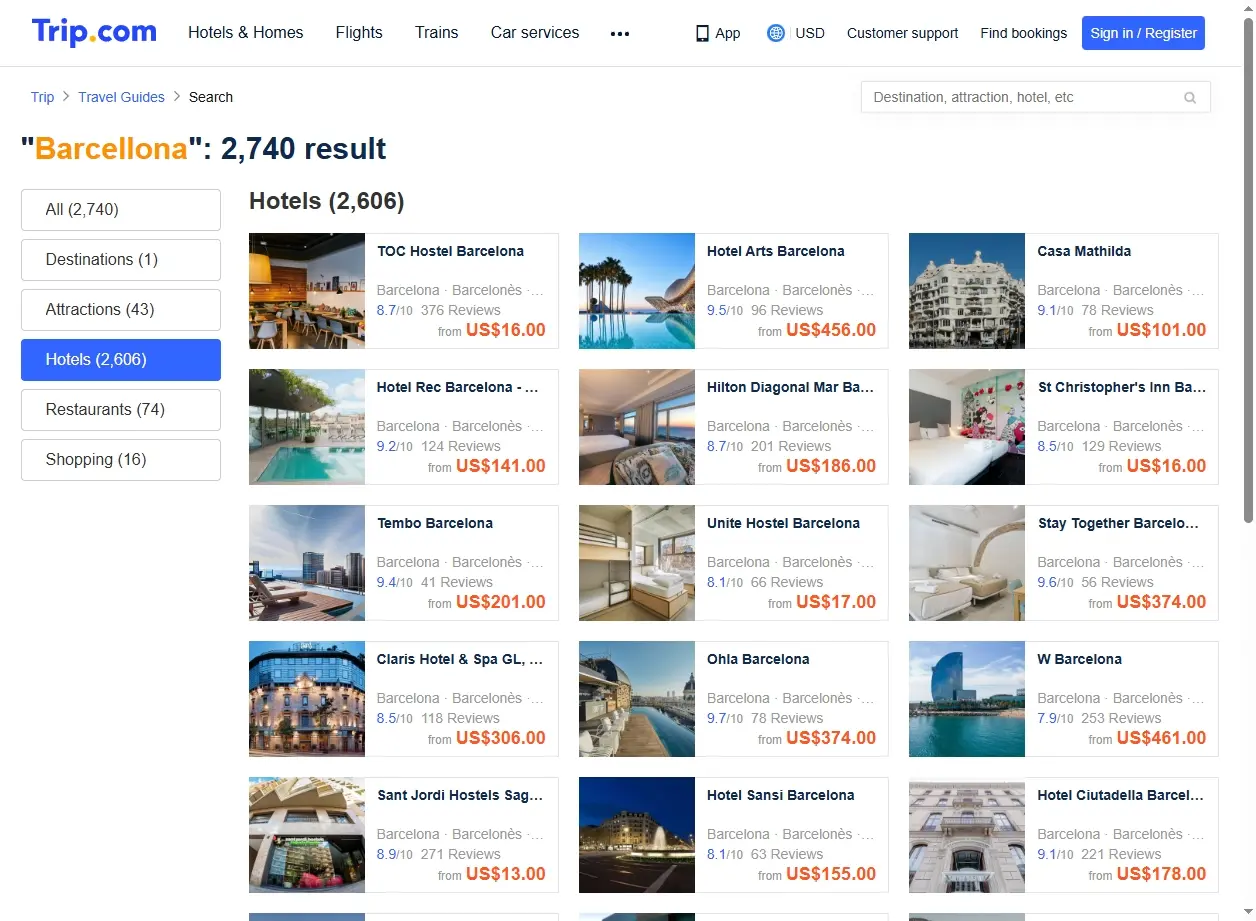
Task: Click the US$141.00 price
Action: coord(501,466)
